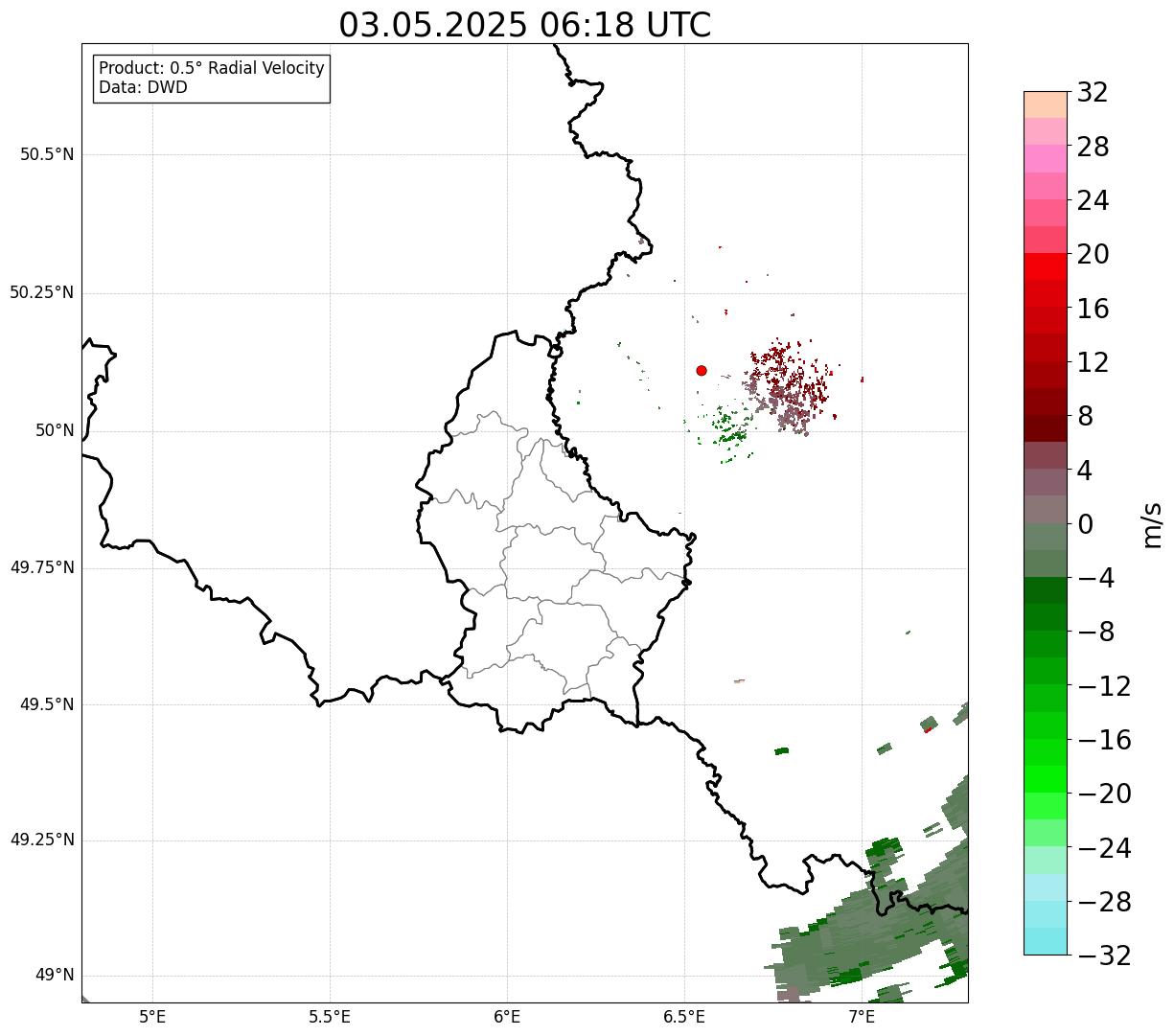Click the dark maroon colorbar segment below 8
The width and height of the screenshot is (1174, 1036).
[x=1045, y=428]
